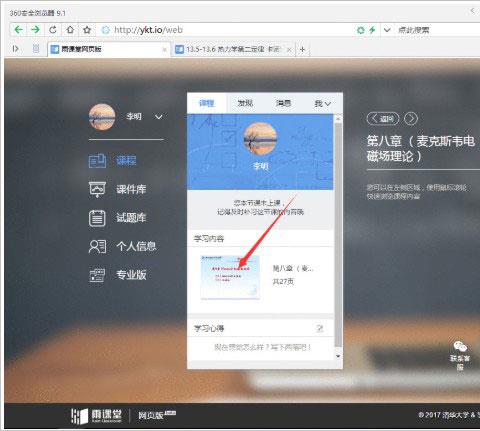Click the next arrow beside 返回
This screenshot has height=431, width=480.
(411, 119)
